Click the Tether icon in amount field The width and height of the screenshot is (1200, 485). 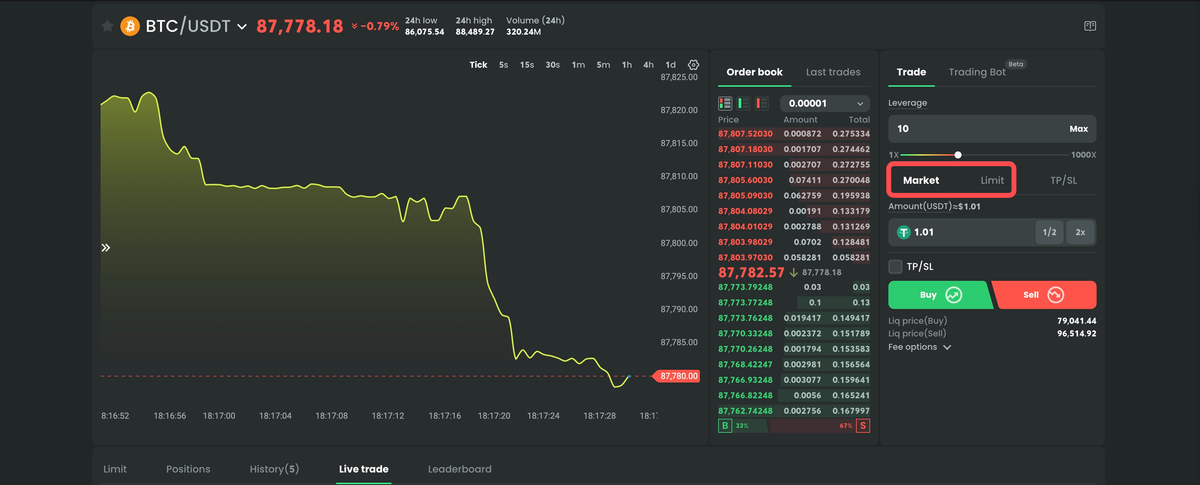904,232
